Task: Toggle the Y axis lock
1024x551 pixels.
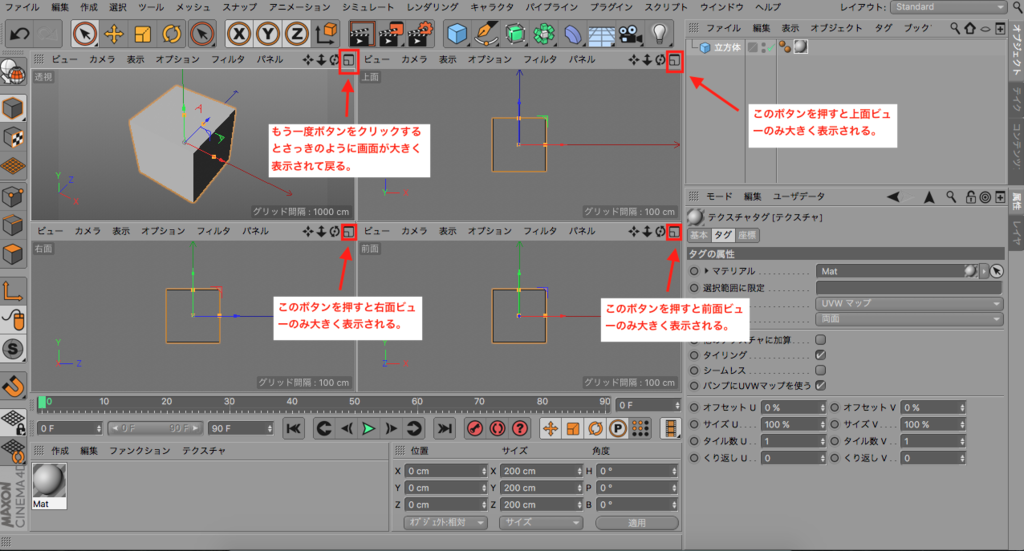Action: coord(268,33)
